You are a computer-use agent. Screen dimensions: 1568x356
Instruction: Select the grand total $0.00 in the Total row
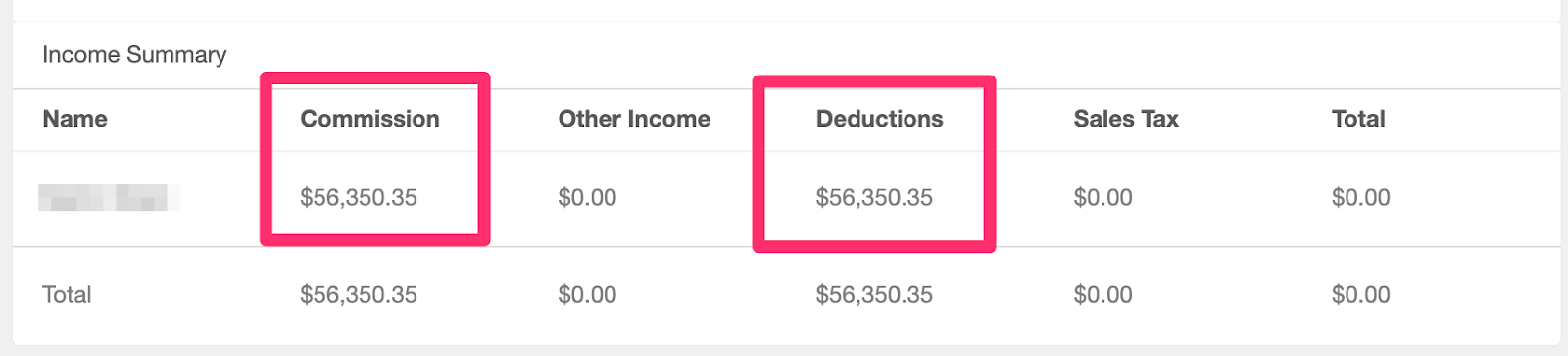pyautogui.click(x=1360, y=294)
